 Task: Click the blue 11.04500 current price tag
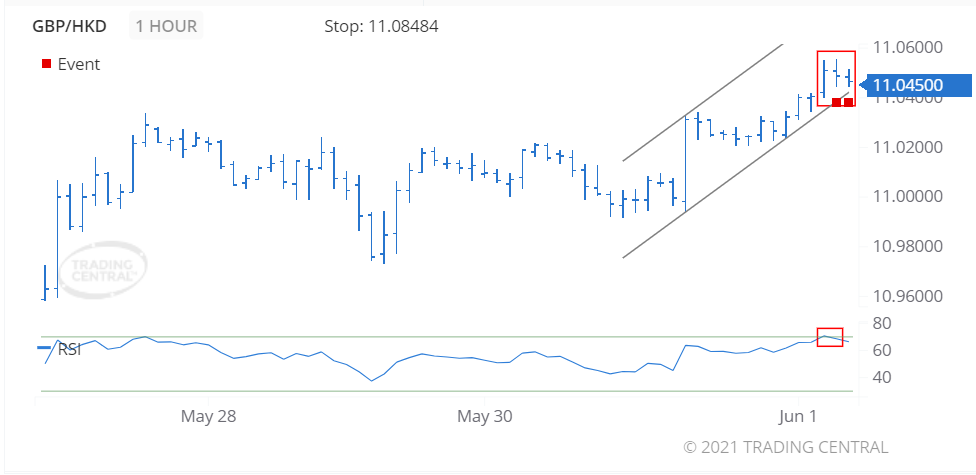920,86
